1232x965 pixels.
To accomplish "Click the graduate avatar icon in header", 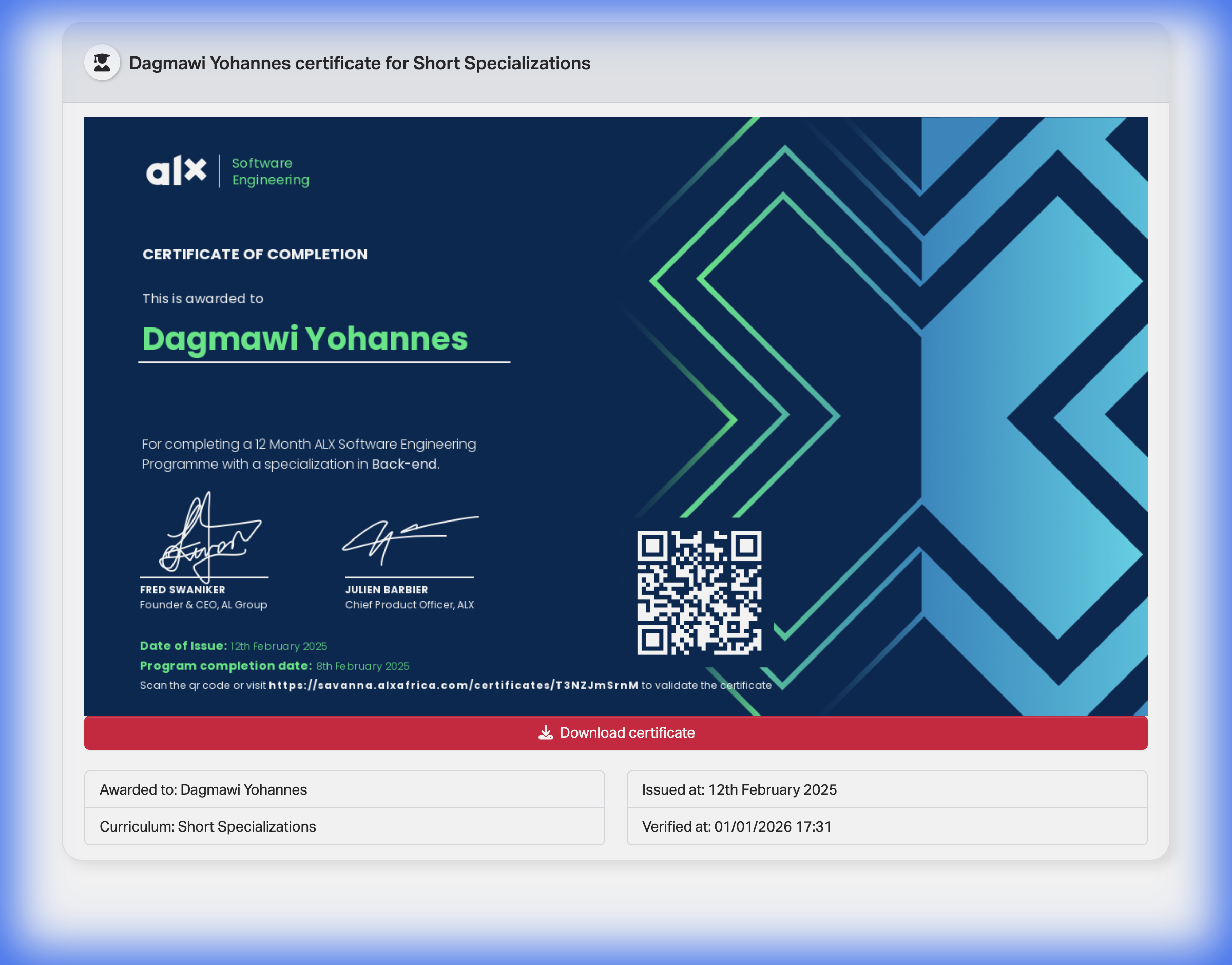I will coord(102,63).
